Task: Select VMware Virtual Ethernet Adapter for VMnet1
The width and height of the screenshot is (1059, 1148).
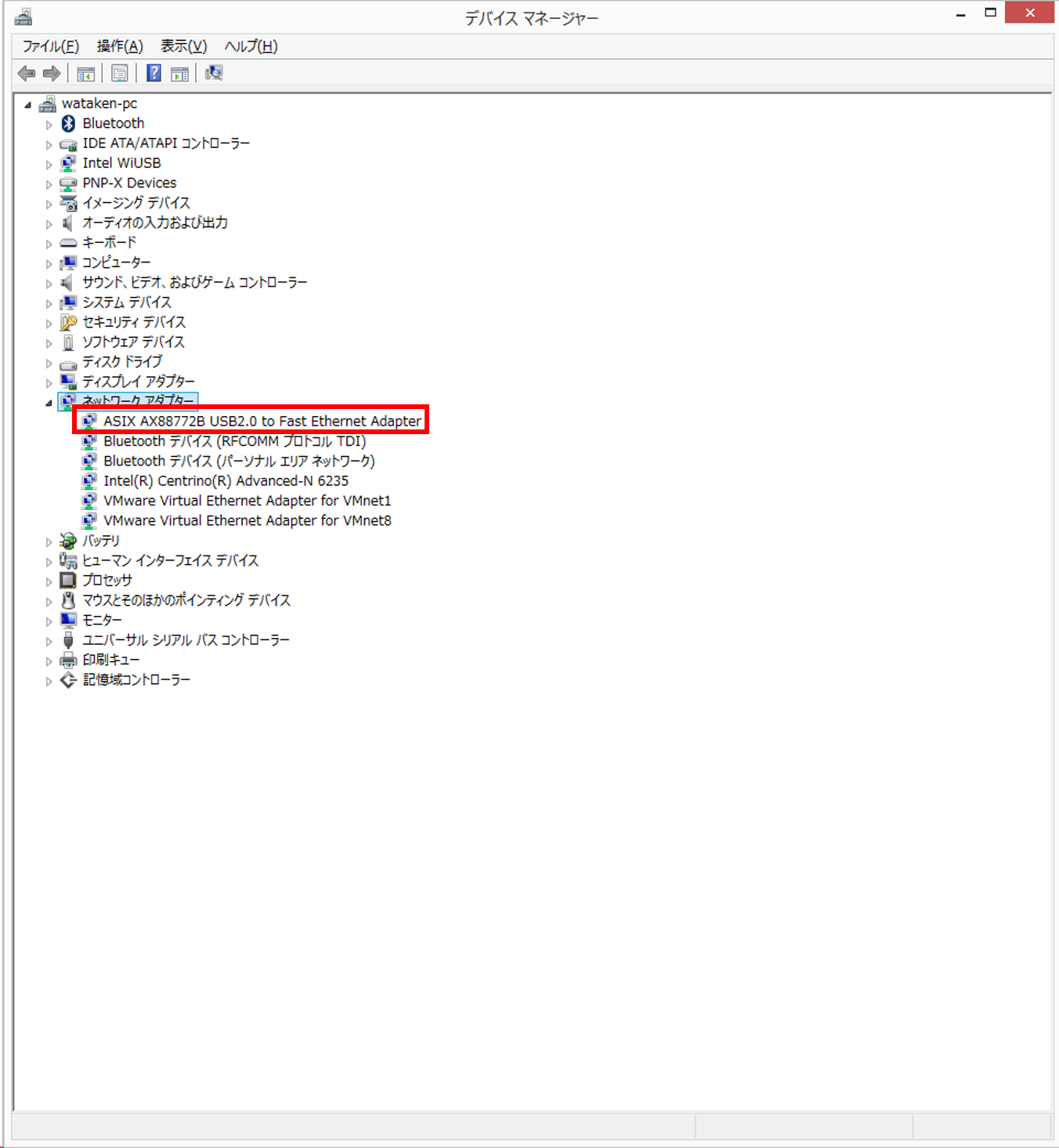Action: point(247,501)
